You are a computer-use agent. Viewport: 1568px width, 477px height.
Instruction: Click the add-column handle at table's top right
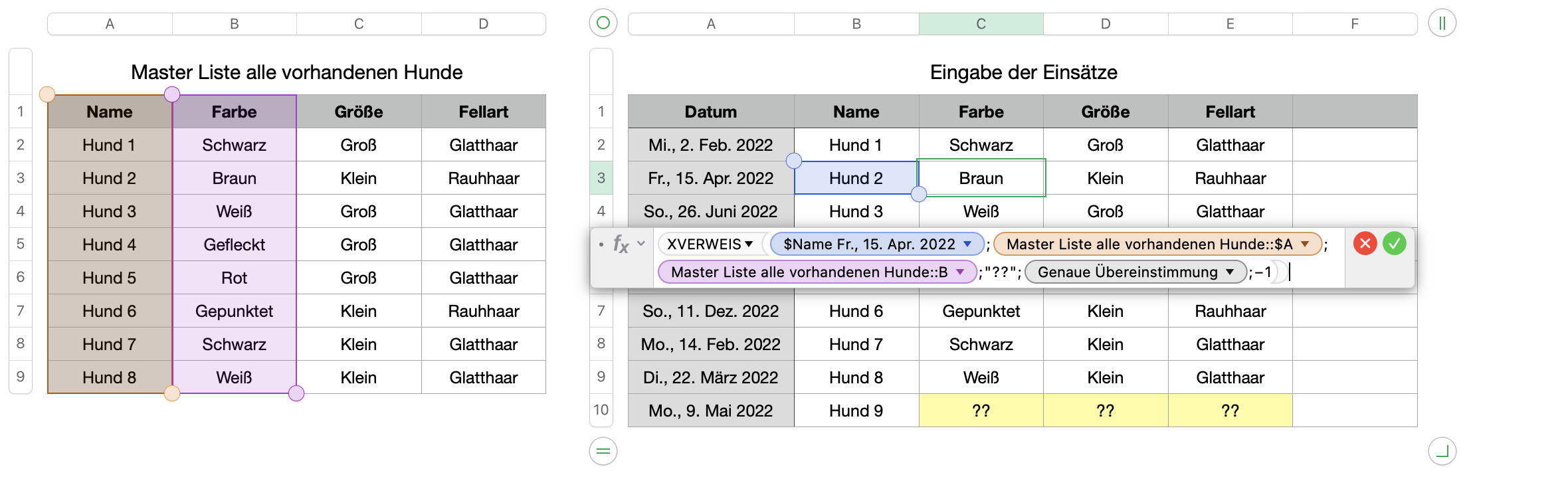(1442, 23)
